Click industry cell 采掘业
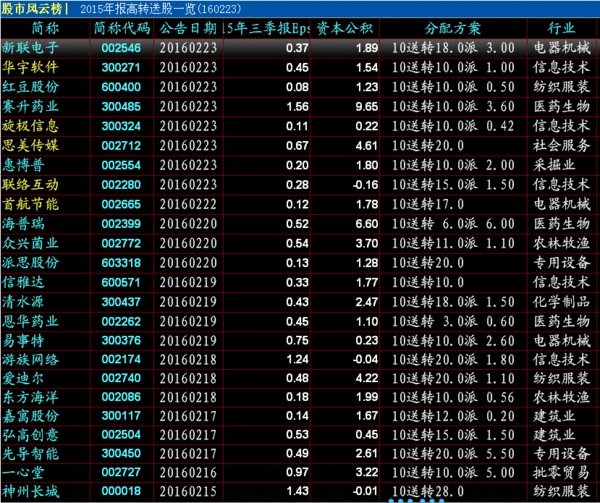Viewport: 600px width, 503px height. pos(554,165)
